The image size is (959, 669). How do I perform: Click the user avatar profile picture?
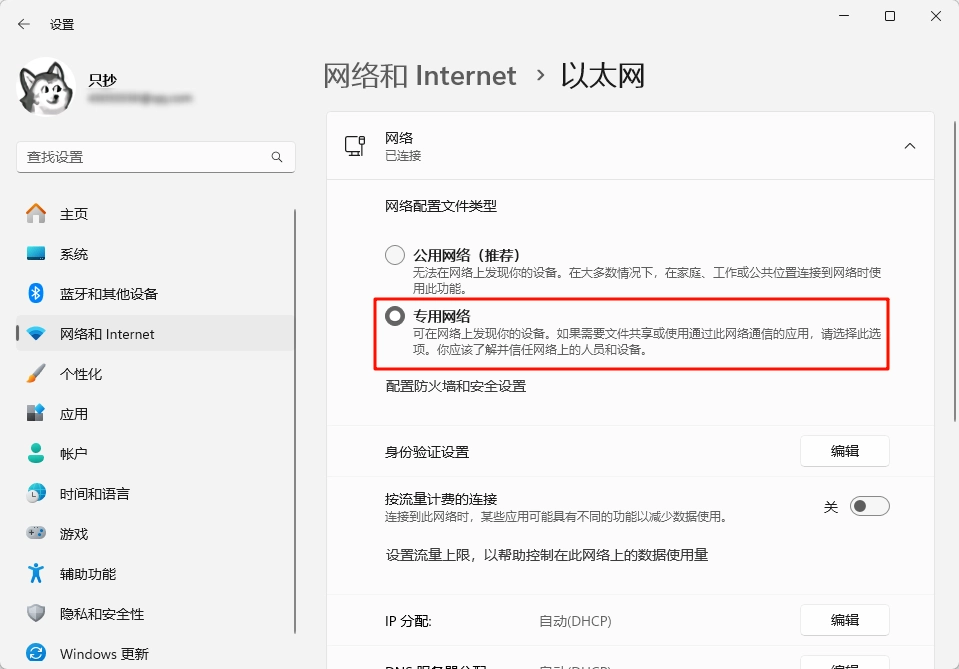pyautogui.click(x=45, y=87)
